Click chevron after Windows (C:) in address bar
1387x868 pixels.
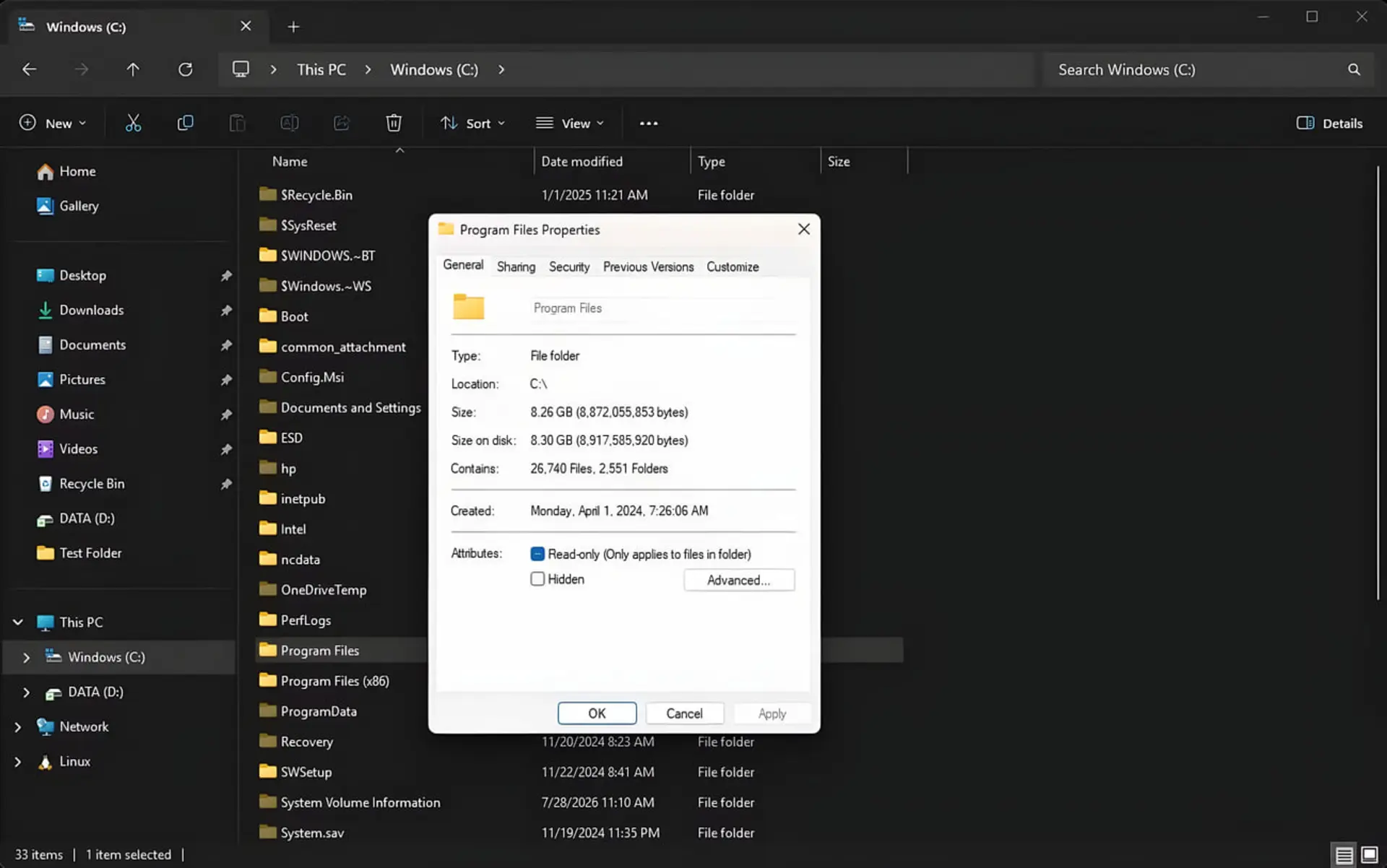pos(501,69)
